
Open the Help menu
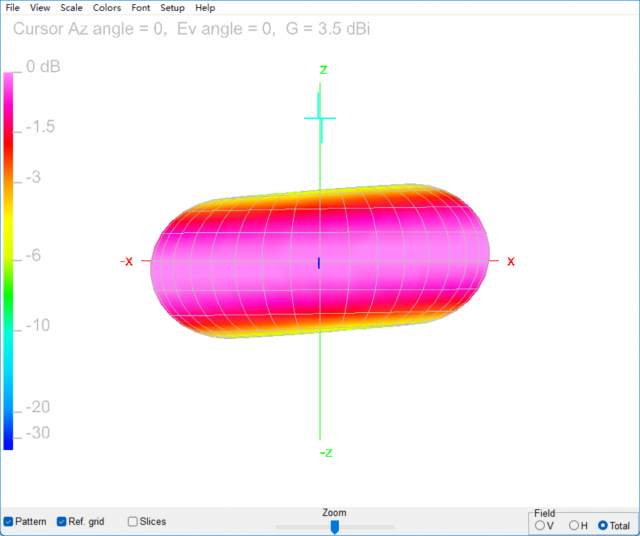(205, 8)
